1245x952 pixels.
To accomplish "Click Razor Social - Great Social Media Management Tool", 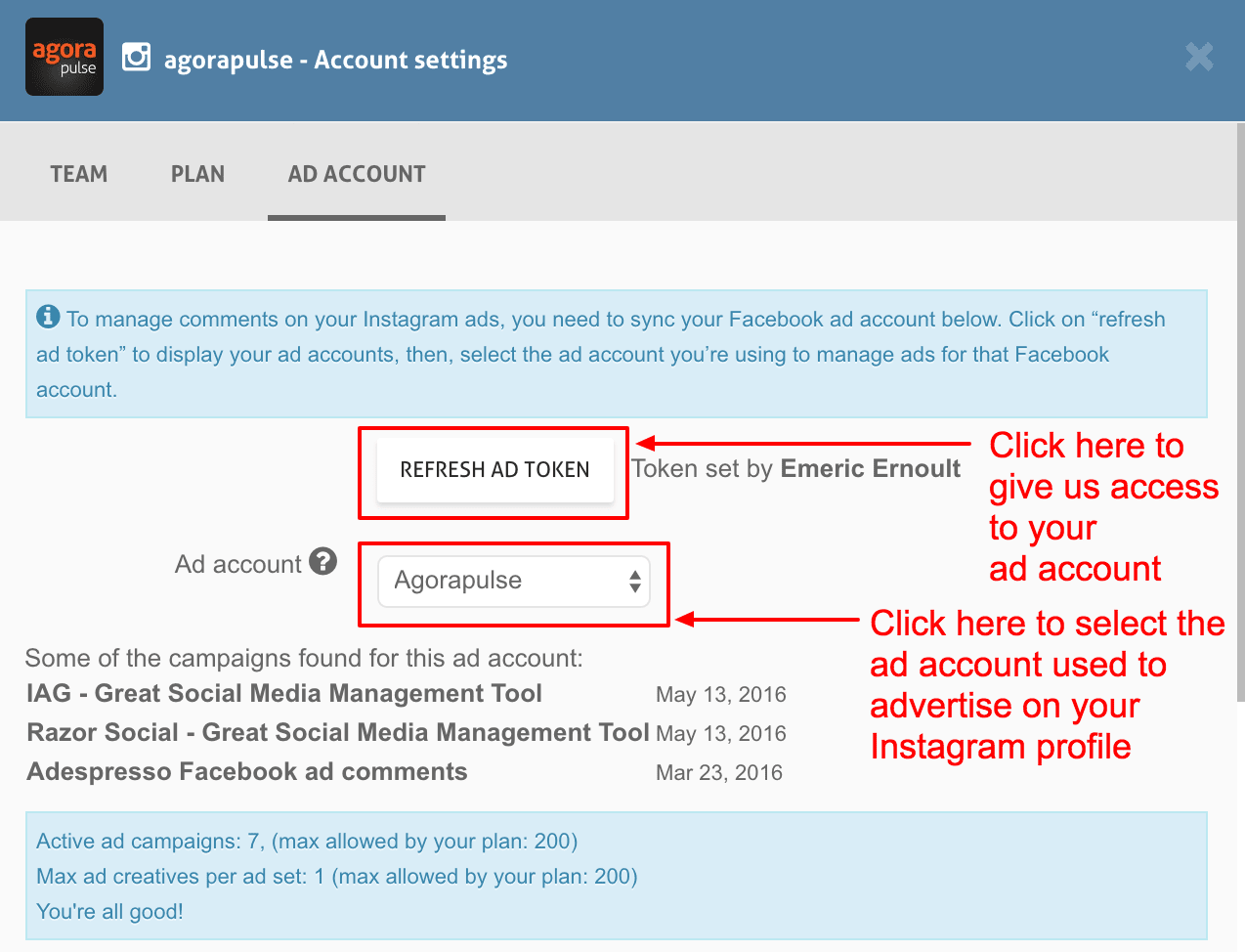I will tap(338, 733).
